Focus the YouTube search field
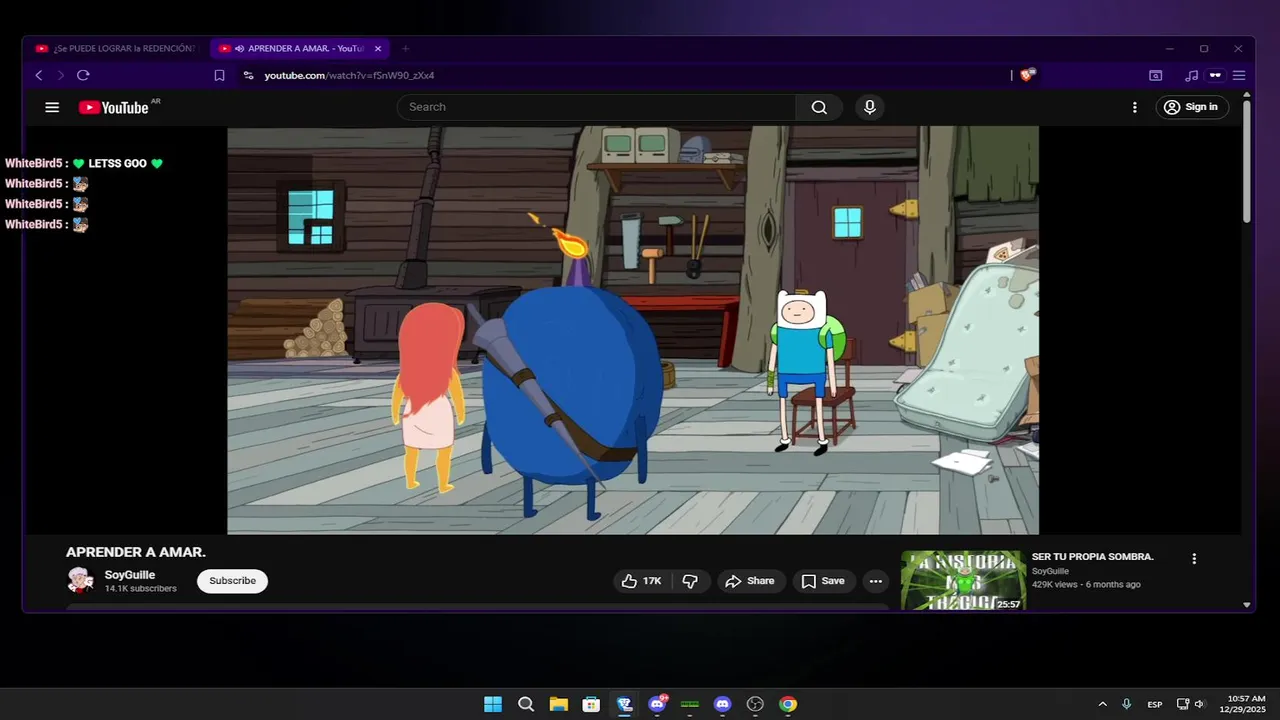This screenshot has width=1280, height=720. (596, 107)
